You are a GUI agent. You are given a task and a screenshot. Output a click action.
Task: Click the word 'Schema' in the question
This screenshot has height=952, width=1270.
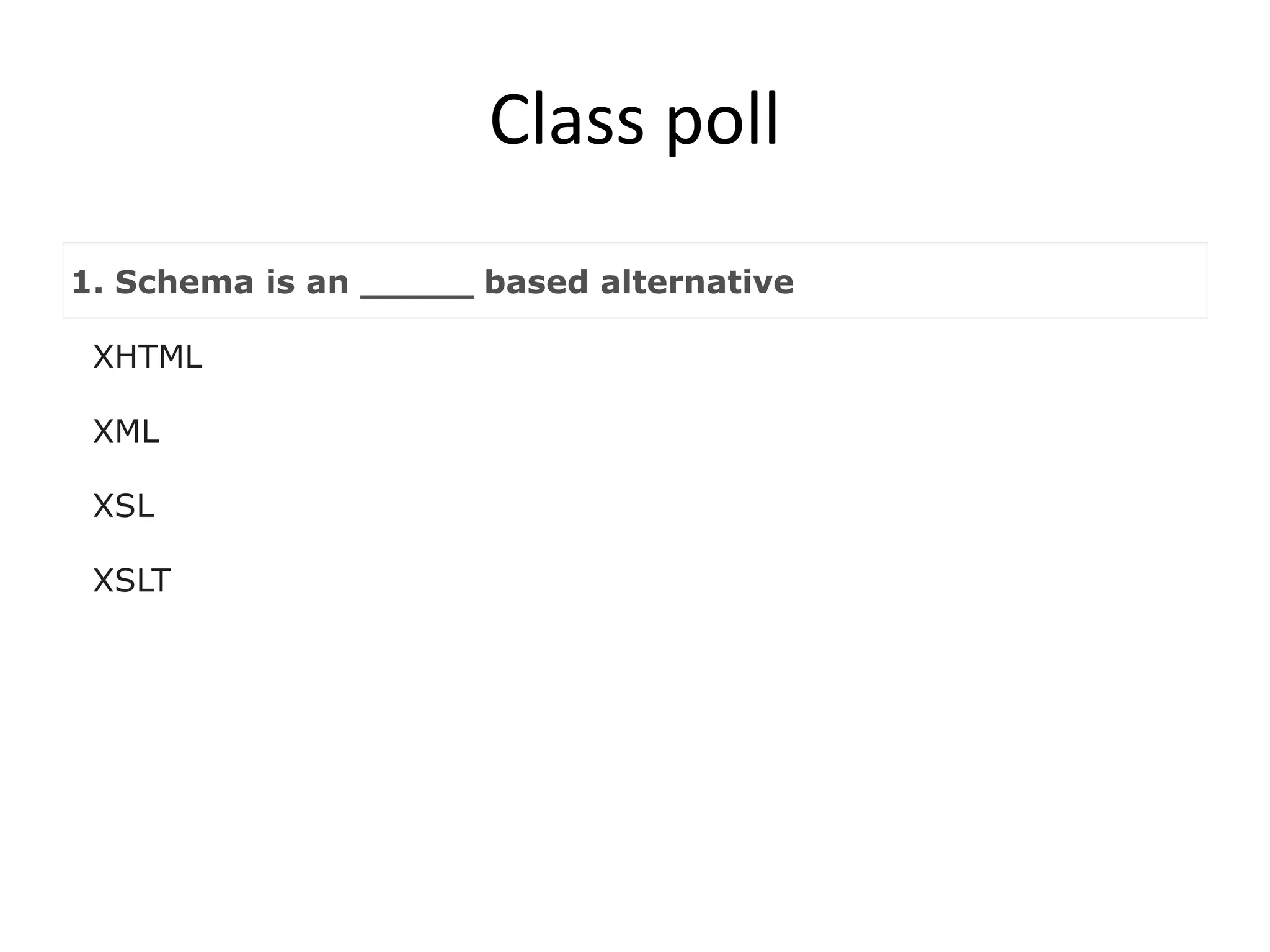(184, 282)
